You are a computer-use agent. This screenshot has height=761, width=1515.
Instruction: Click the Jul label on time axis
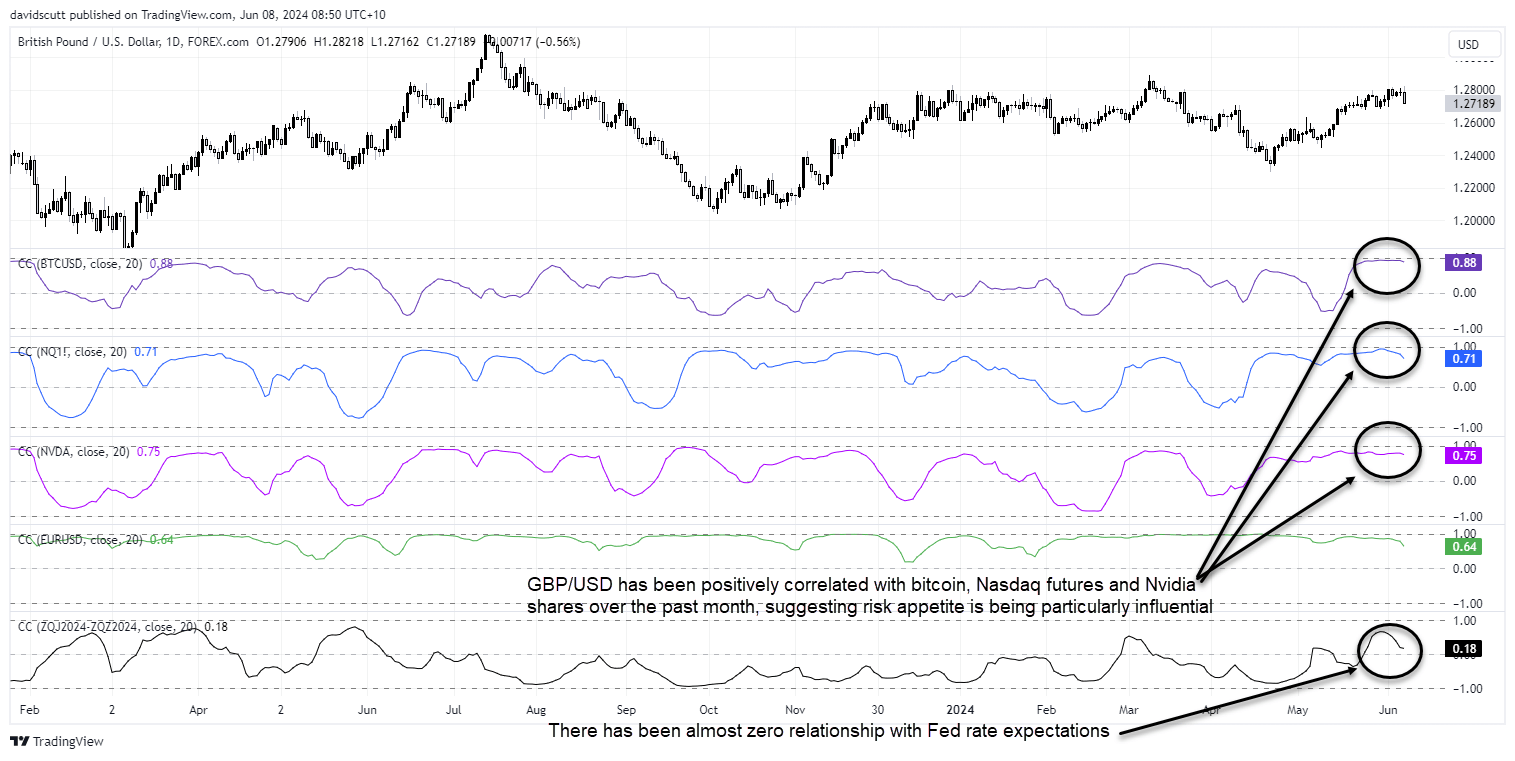[453, 710]
